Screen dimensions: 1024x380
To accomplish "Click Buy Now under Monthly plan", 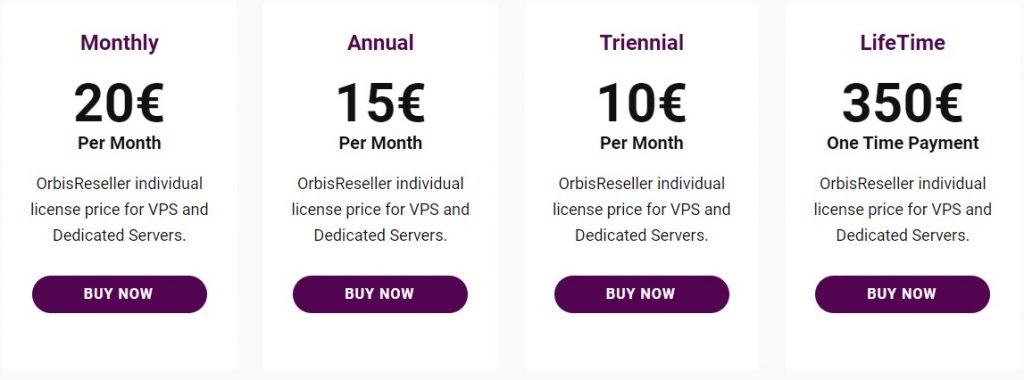I will [120, 294].
